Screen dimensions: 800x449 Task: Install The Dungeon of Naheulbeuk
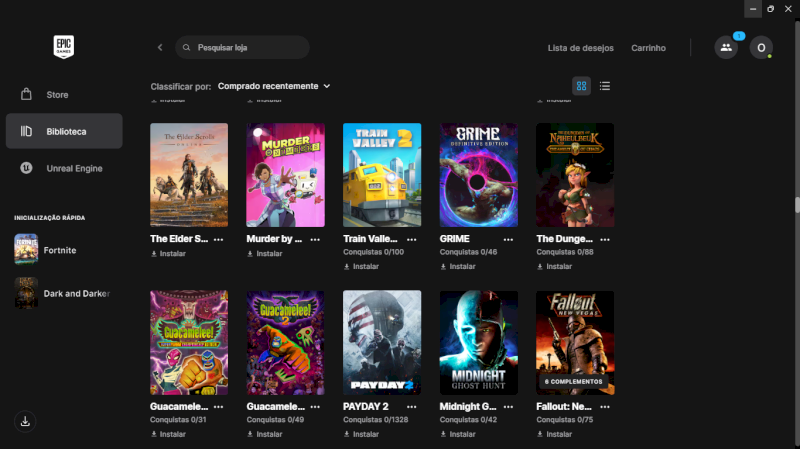click(x=555, y=266)
